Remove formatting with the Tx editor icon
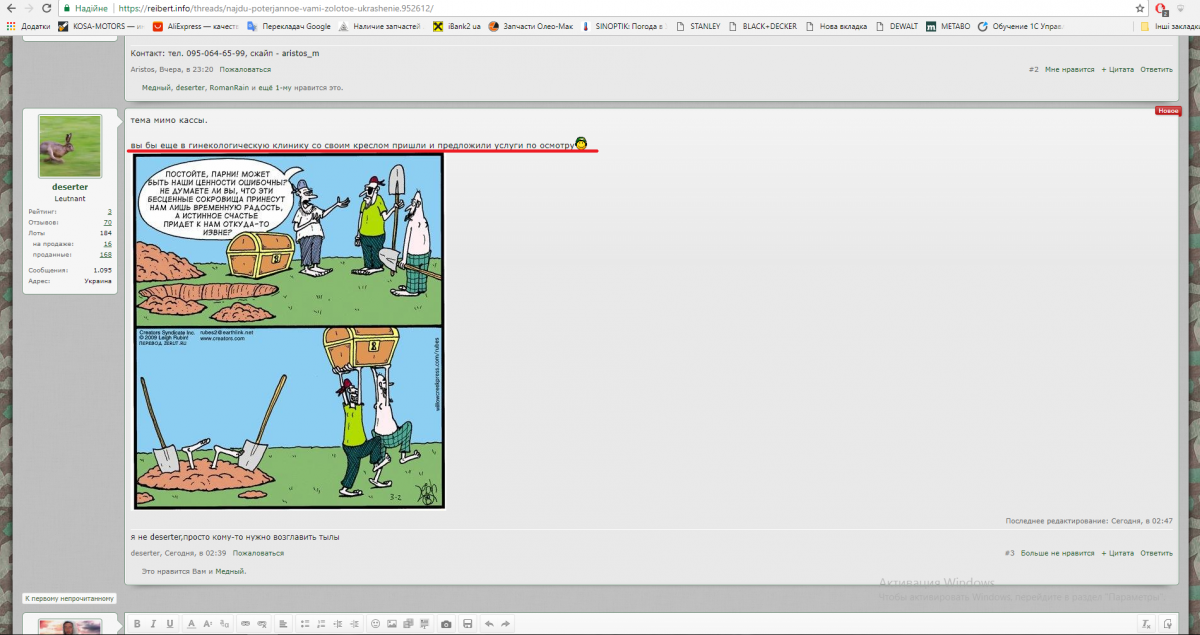The width and height of the screenshot is (1200, 635). (x=1147, y=624)
